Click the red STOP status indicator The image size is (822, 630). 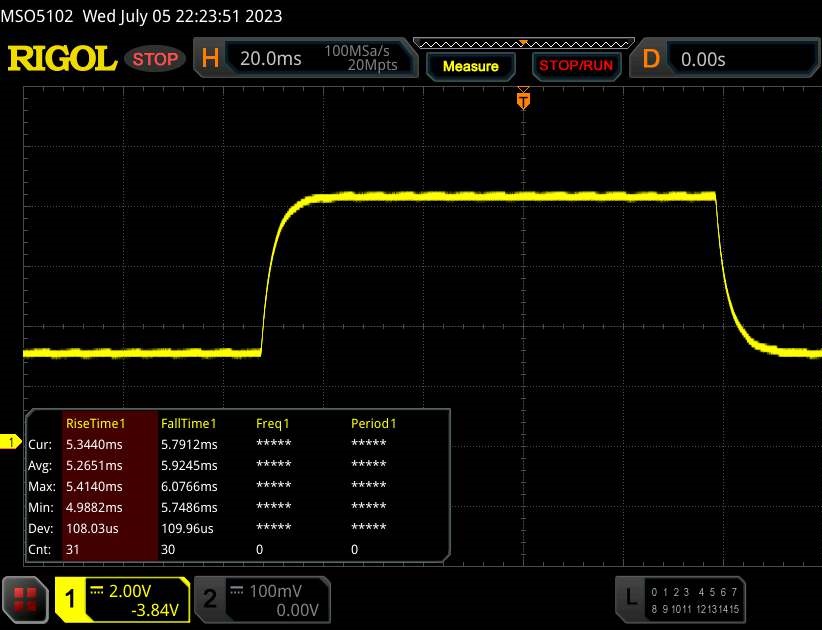(156, 59)
